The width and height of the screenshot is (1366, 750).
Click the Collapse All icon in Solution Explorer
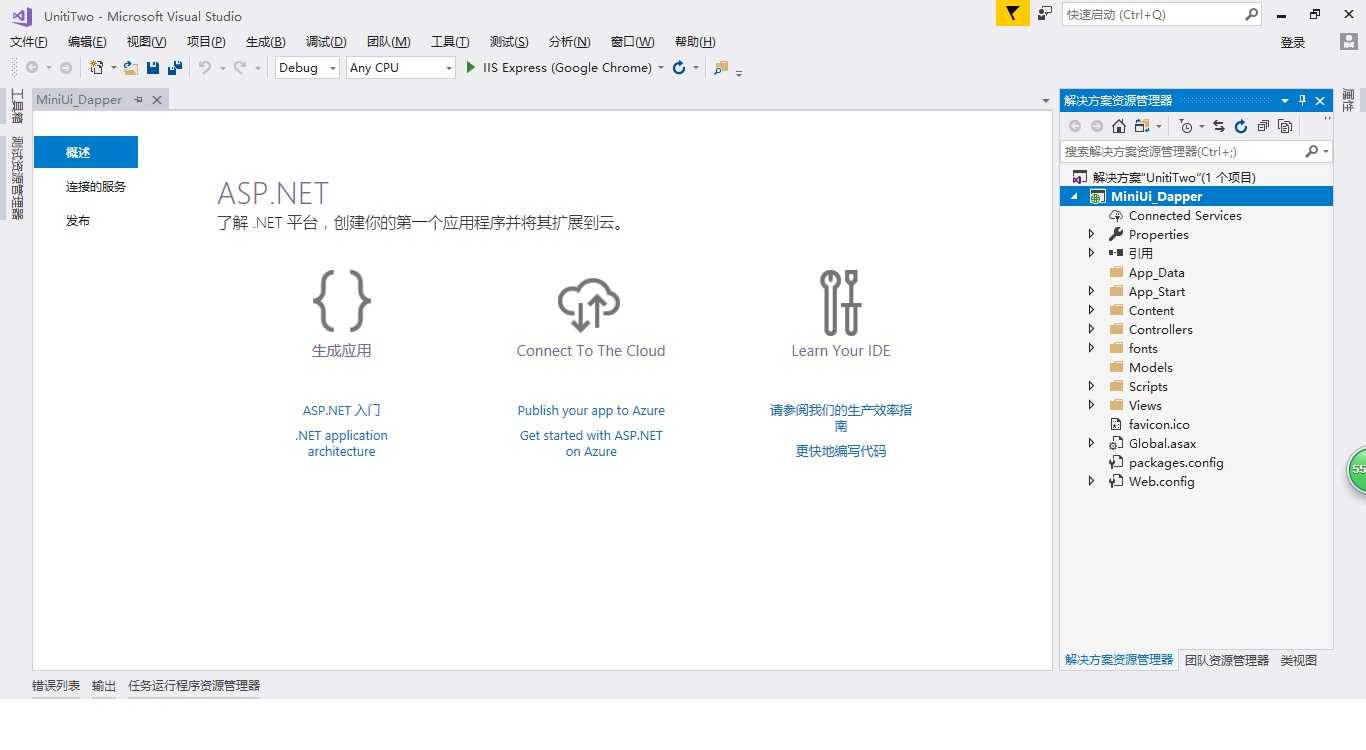pyautogui.click(x=1263, y=126)
